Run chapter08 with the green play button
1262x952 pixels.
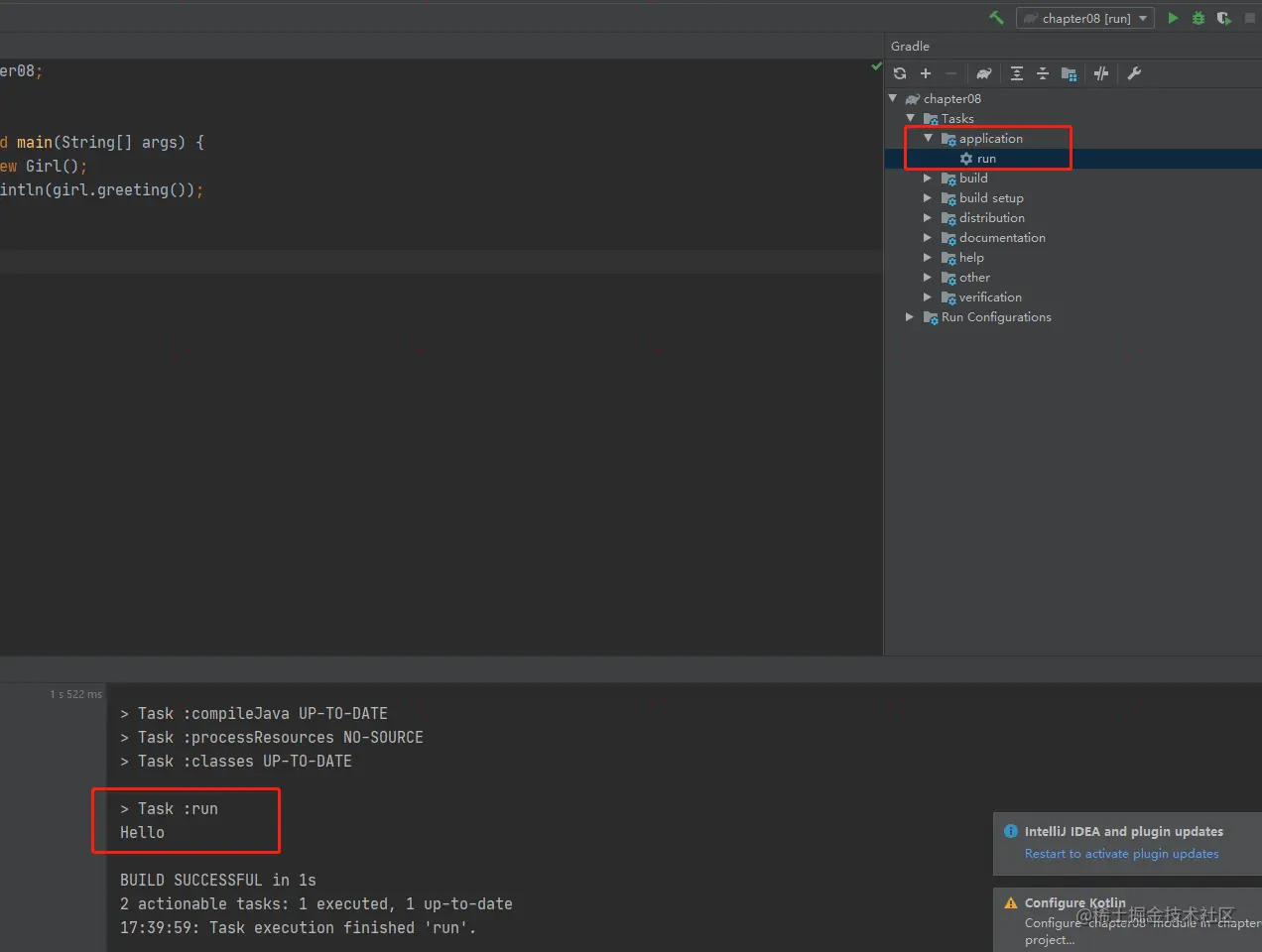tap(1173, 18)
